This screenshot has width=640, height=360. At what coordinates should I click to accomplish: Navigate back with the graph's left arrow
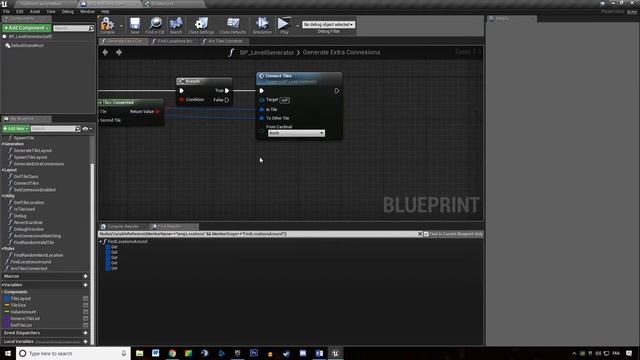coord(105,52)
